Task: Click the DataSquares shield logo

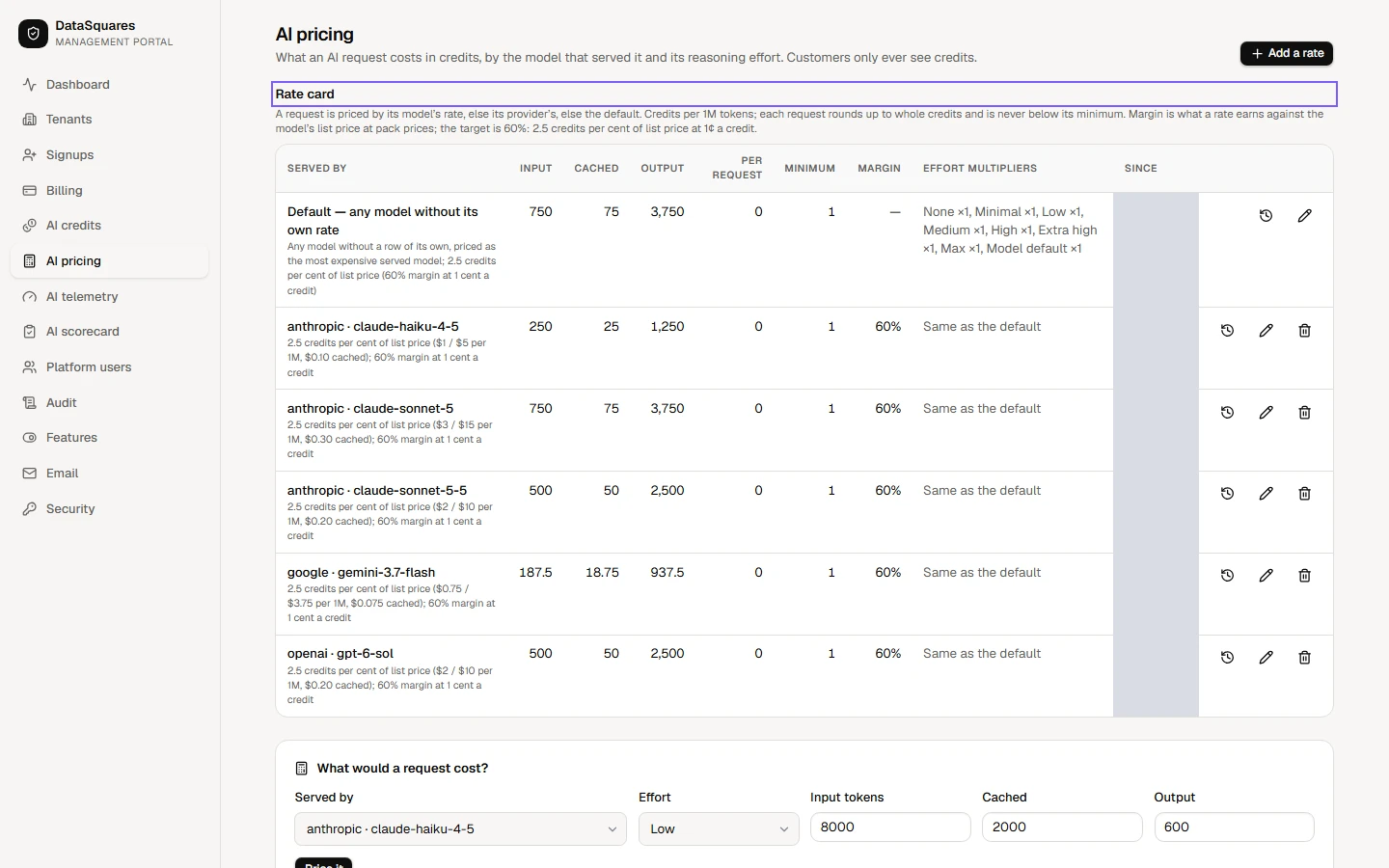Action: (33, 34)
